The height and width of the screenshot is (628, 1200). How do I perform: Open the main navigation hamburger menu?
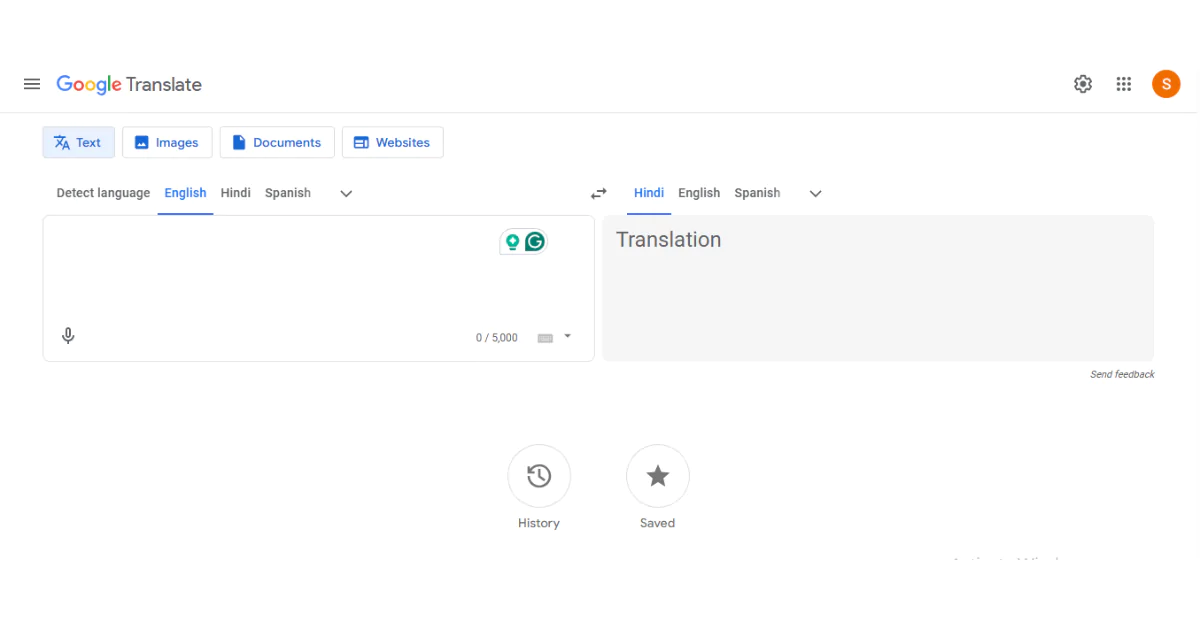(x=31, y=84)
